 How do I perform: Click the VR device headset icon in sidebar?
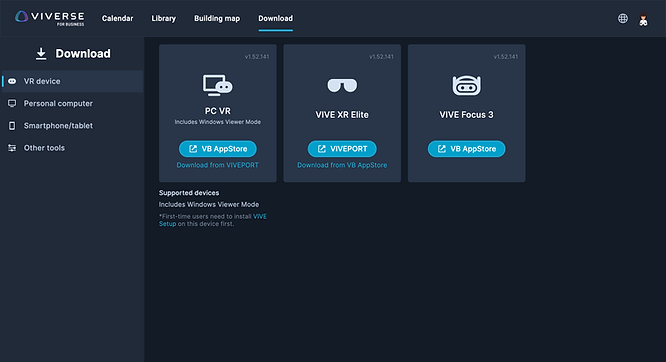click(12, 81)
